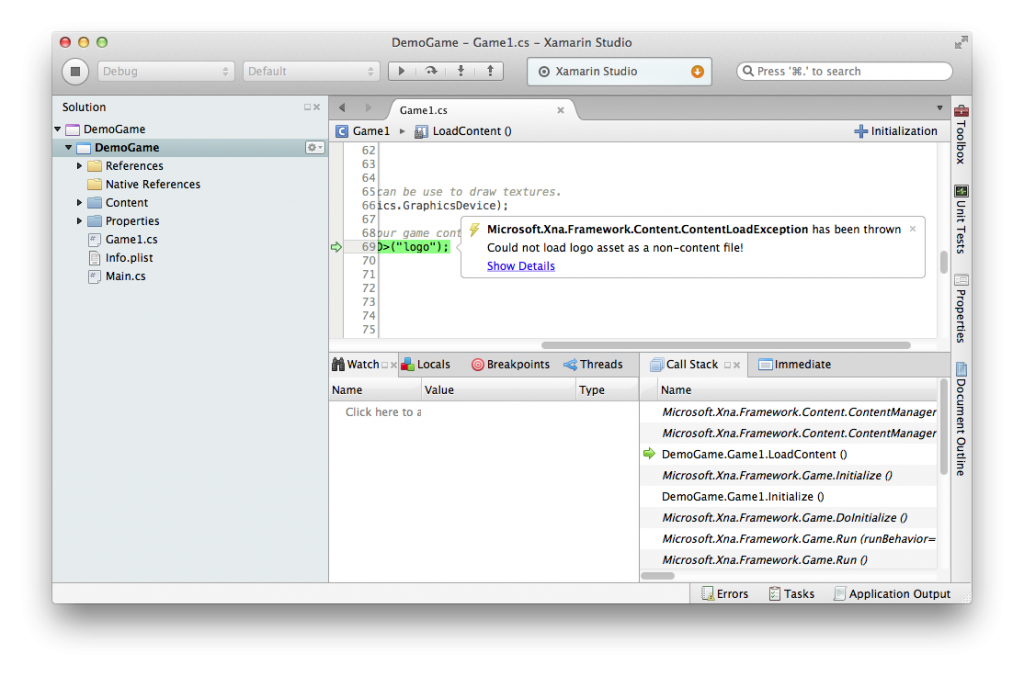The height and width of the screenshot is (676, 1024).
Task: Click the orange update download icon
Action: point(697,71)
